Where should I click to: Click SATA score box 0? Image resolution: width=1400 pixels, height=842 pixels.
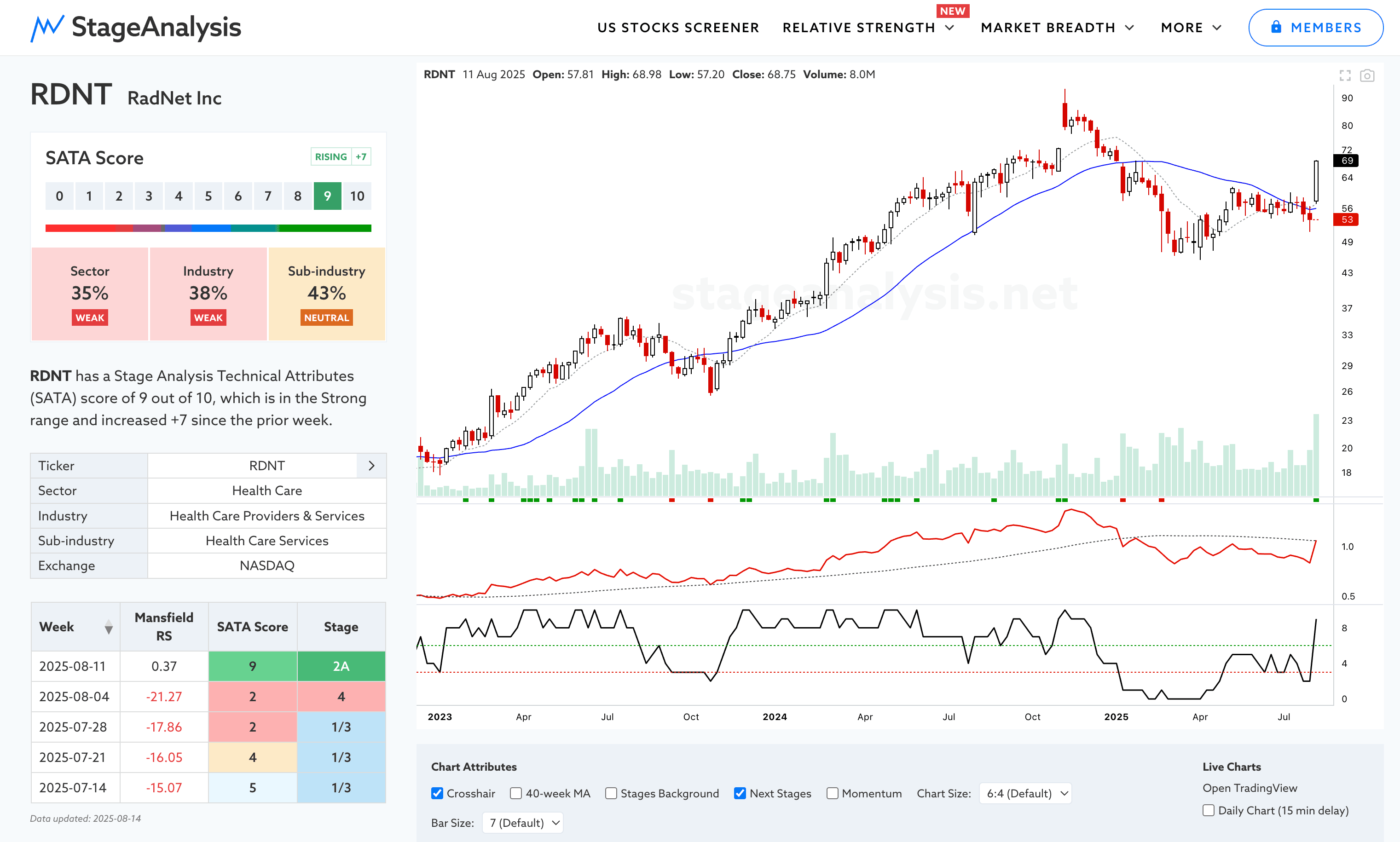[x=59, y=196]
